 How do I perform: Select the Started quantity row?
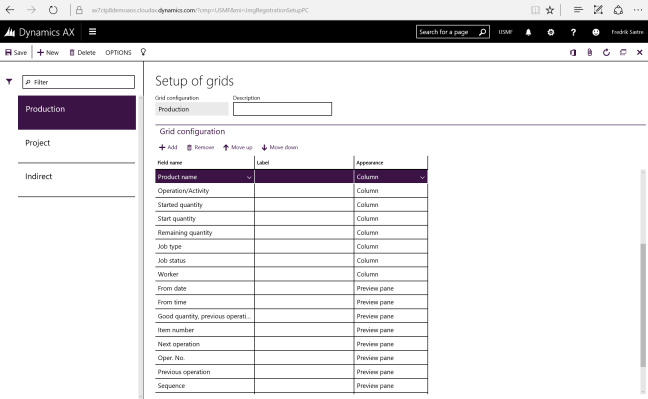coord(291,205)
